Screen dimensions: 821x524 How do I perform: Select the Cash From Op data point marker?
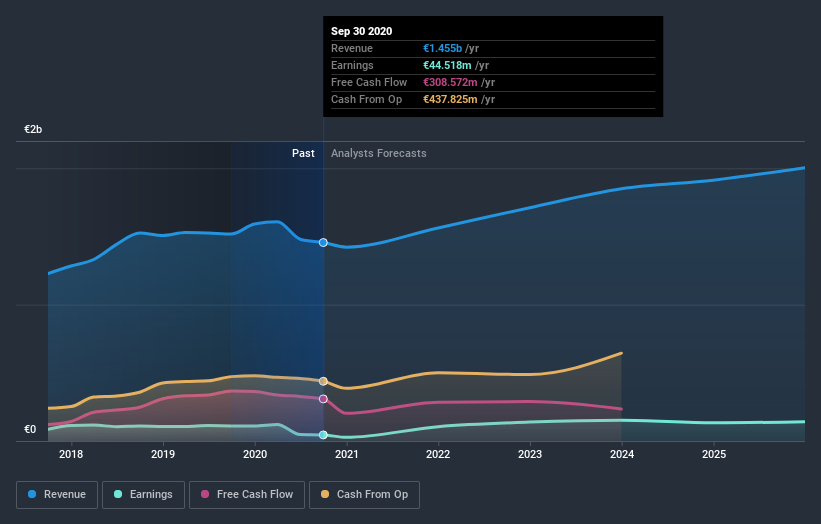click(323, 381)
